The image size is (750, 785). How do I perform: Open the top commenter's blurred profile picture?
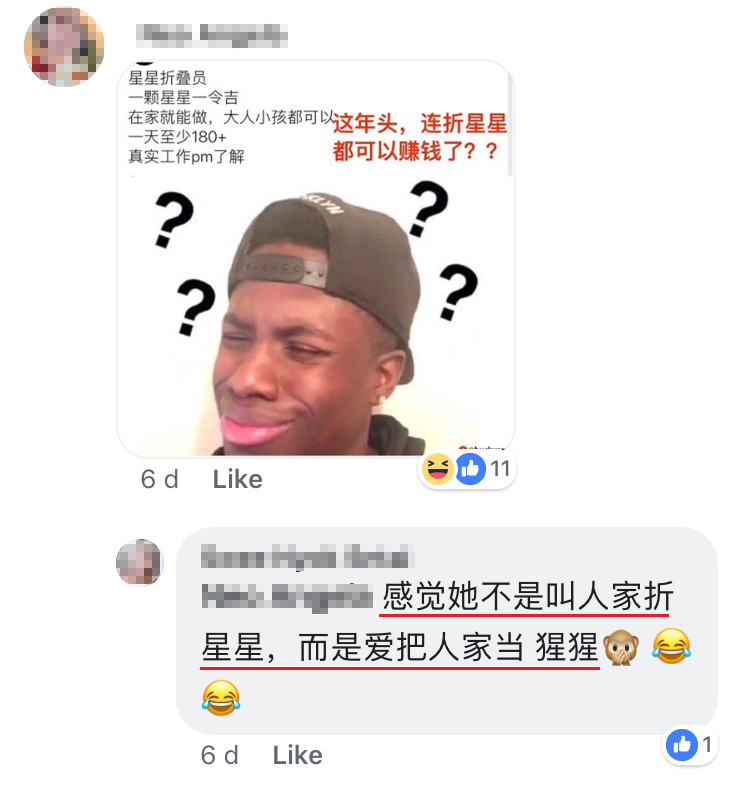64,46
